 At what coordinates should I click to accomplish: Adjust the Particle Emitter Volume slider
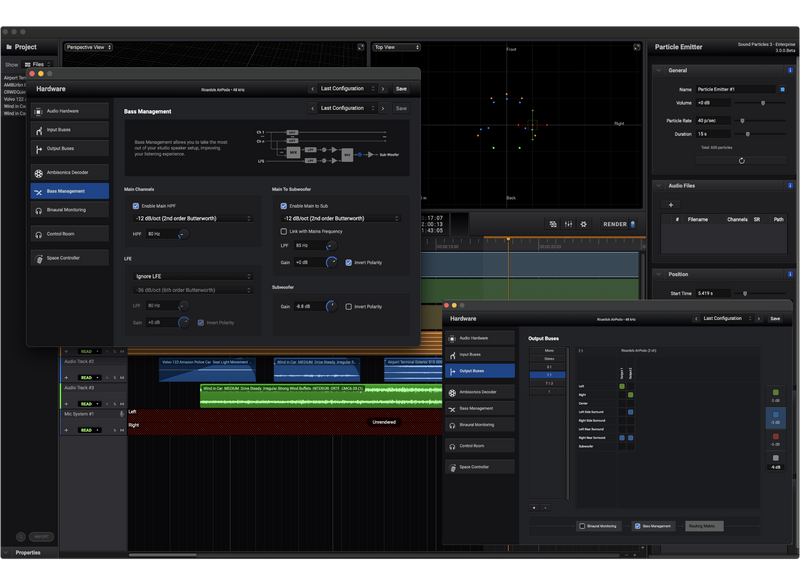pos(764,103)
